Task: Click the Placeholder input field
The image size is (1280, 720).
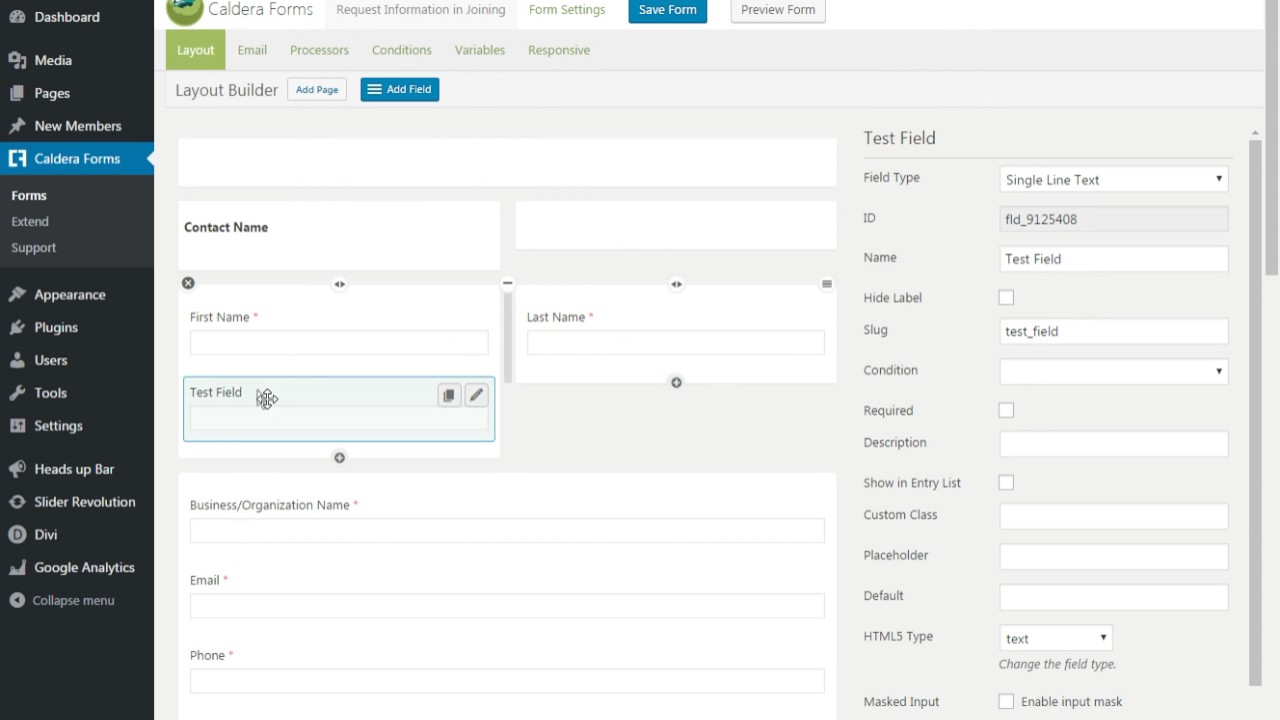Action: (x=1113, y=556)
